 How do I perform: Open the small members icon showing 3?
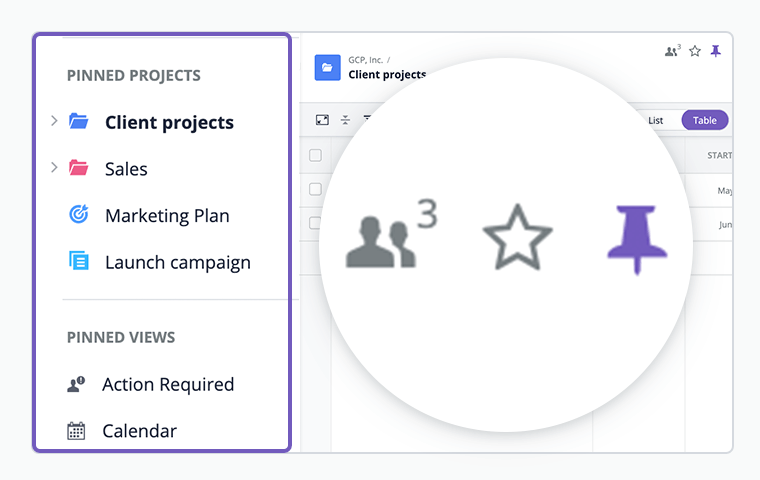[672, 51]
